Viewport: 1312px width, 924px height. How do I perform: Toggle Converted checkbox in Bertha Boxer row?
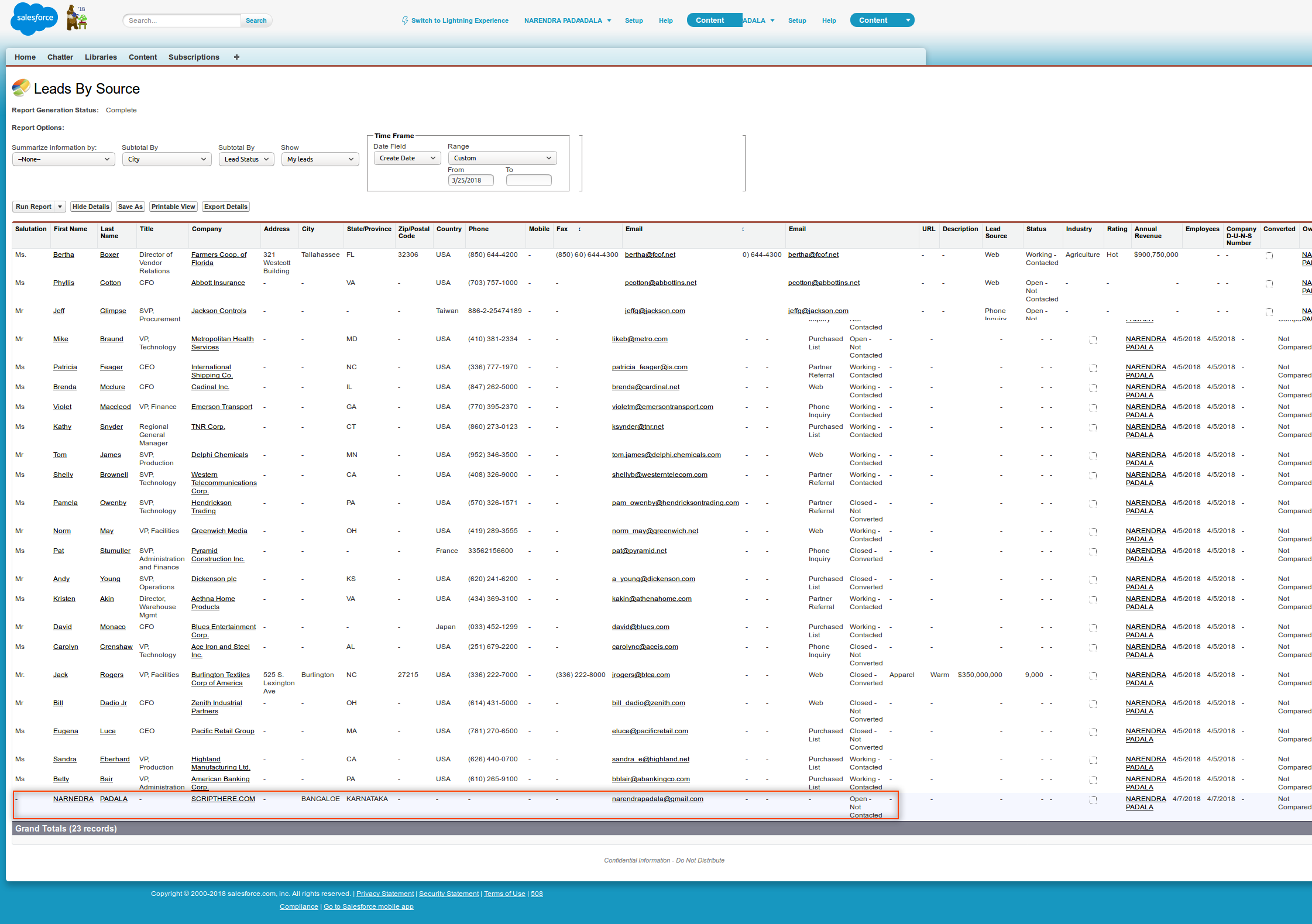[x=1269, y=256]
